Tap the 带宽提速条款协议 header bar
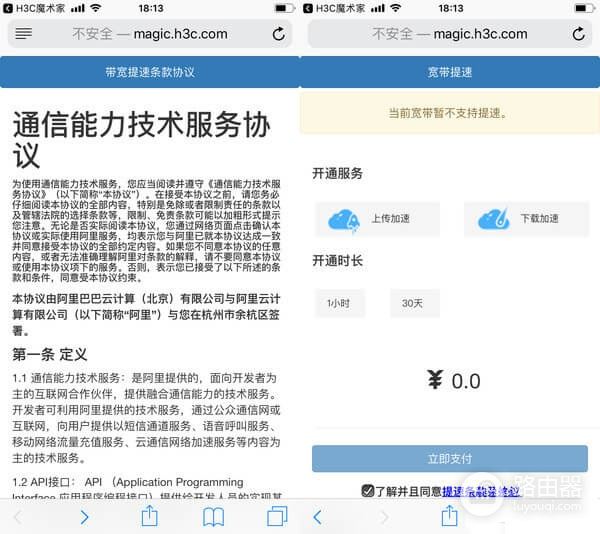The width and height of the screenshot is (600, 534). click(150, 72)
